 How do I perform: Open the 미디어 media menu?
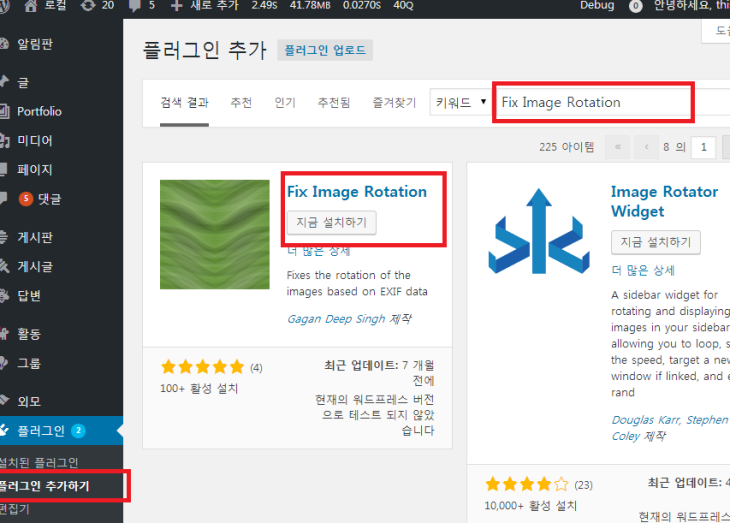[x=34, y=141]
